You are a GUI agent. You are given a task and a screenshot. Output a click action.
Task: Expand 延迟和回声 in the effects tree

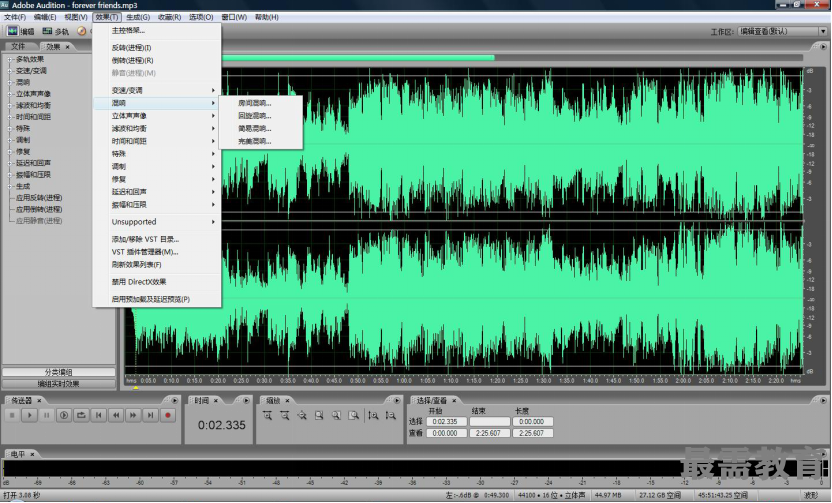[x=10, y=163]
